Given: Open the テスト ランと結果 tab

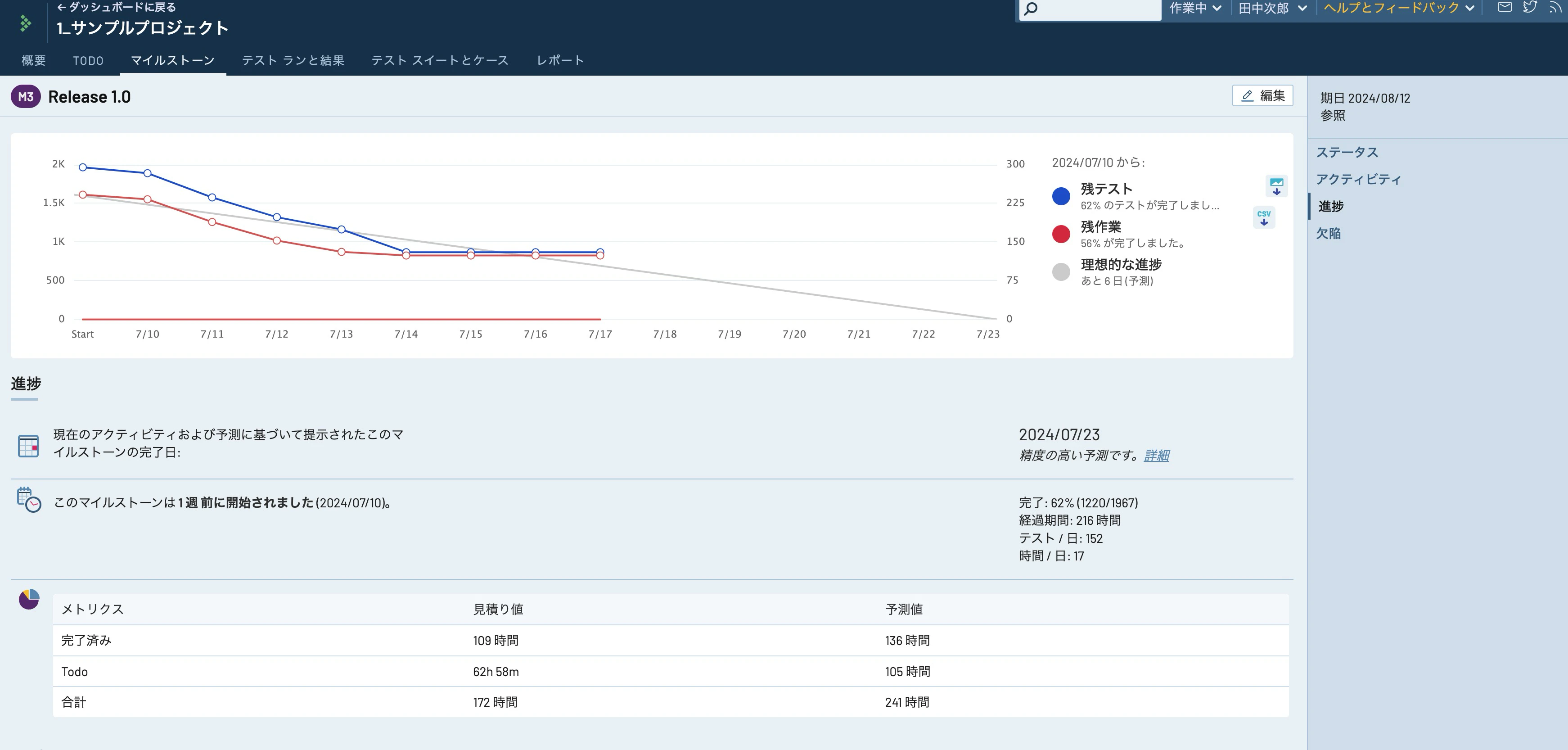Looking at the screenshot, I should click(293, 60).
